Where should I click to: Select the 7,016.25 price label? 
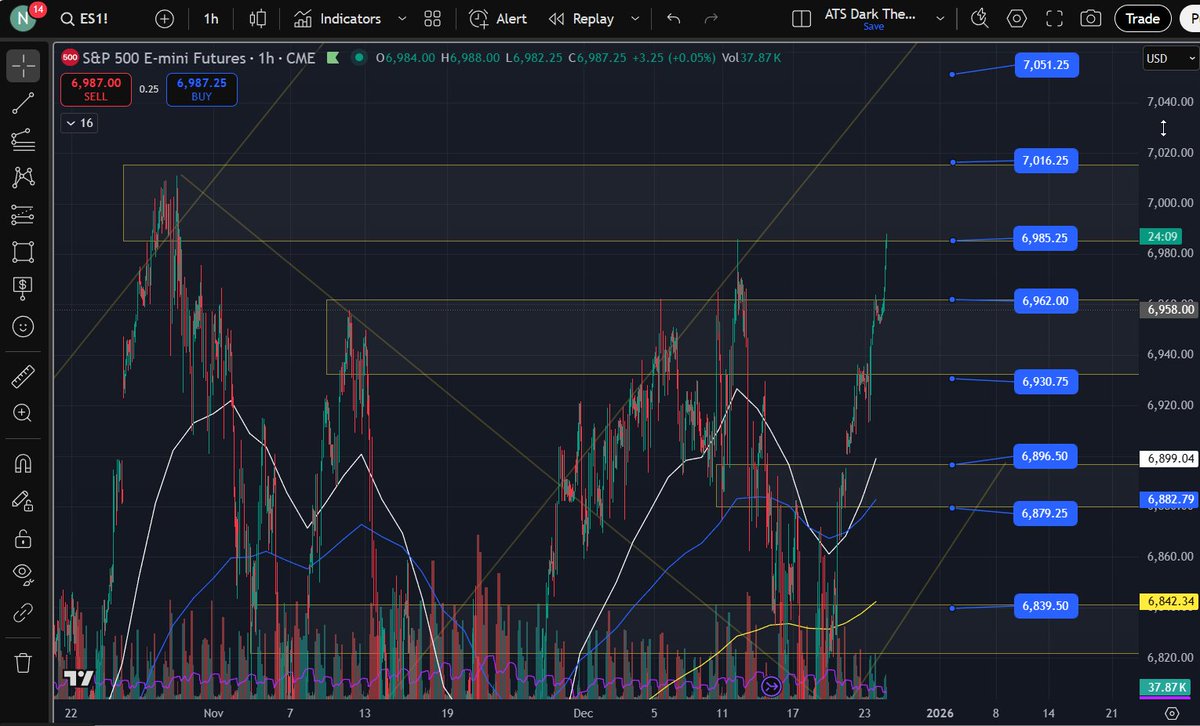click(1046, 160)
